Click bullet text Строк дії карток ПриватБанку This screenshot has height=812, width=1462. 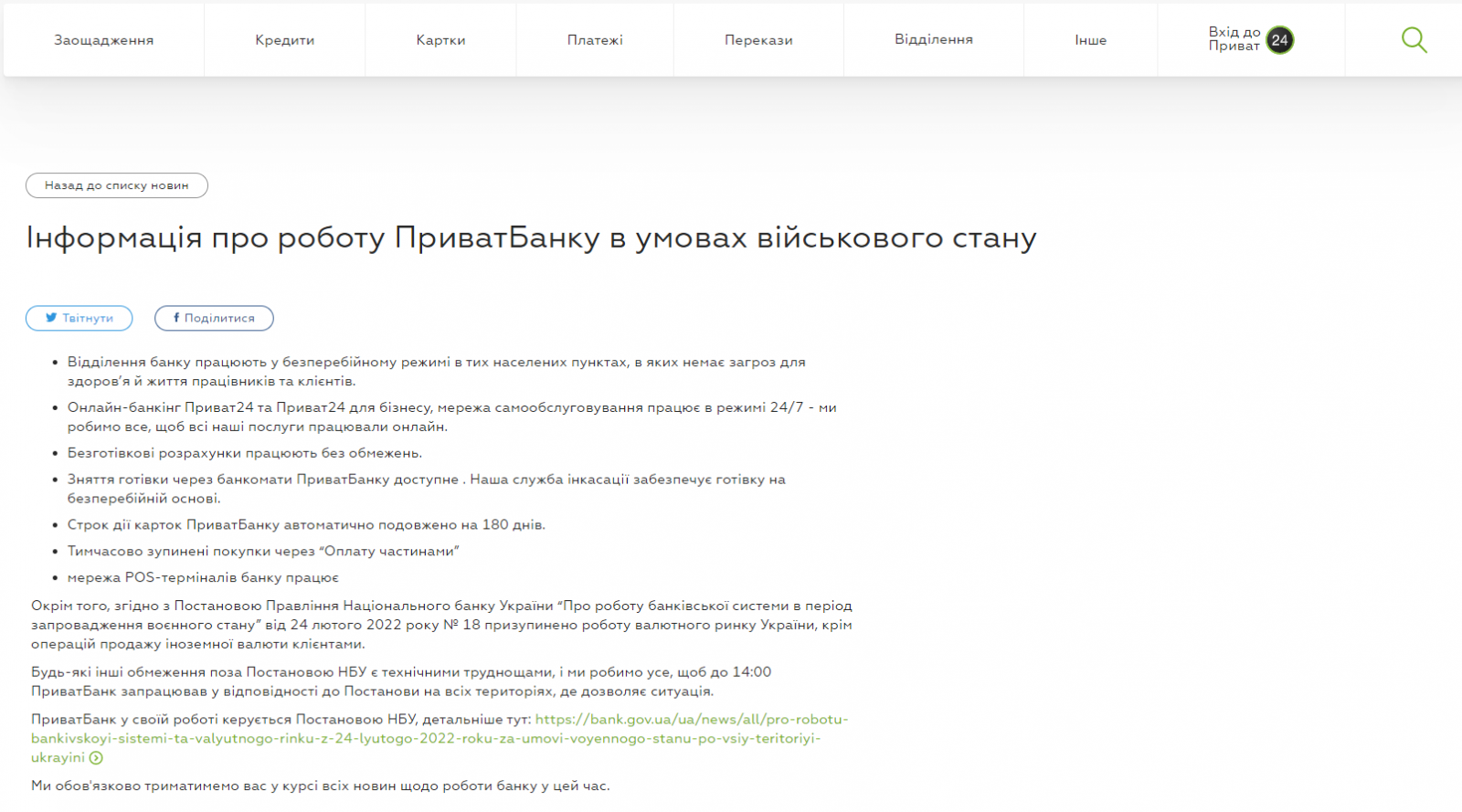(306, 524)
